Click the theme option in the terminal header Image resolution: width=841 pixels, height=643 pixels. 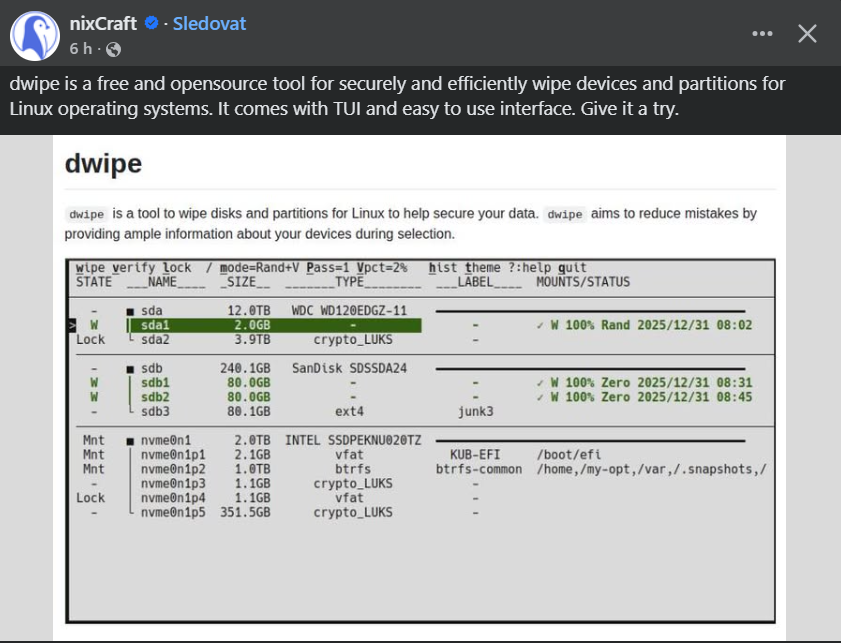pyautogui.click(x=481, y=268)
